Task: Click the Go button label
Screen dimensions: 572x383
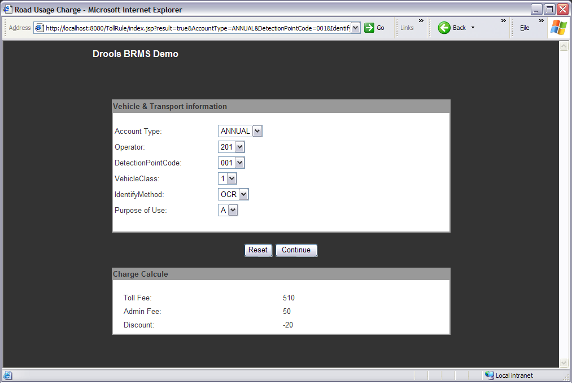Action: [380, 28]
